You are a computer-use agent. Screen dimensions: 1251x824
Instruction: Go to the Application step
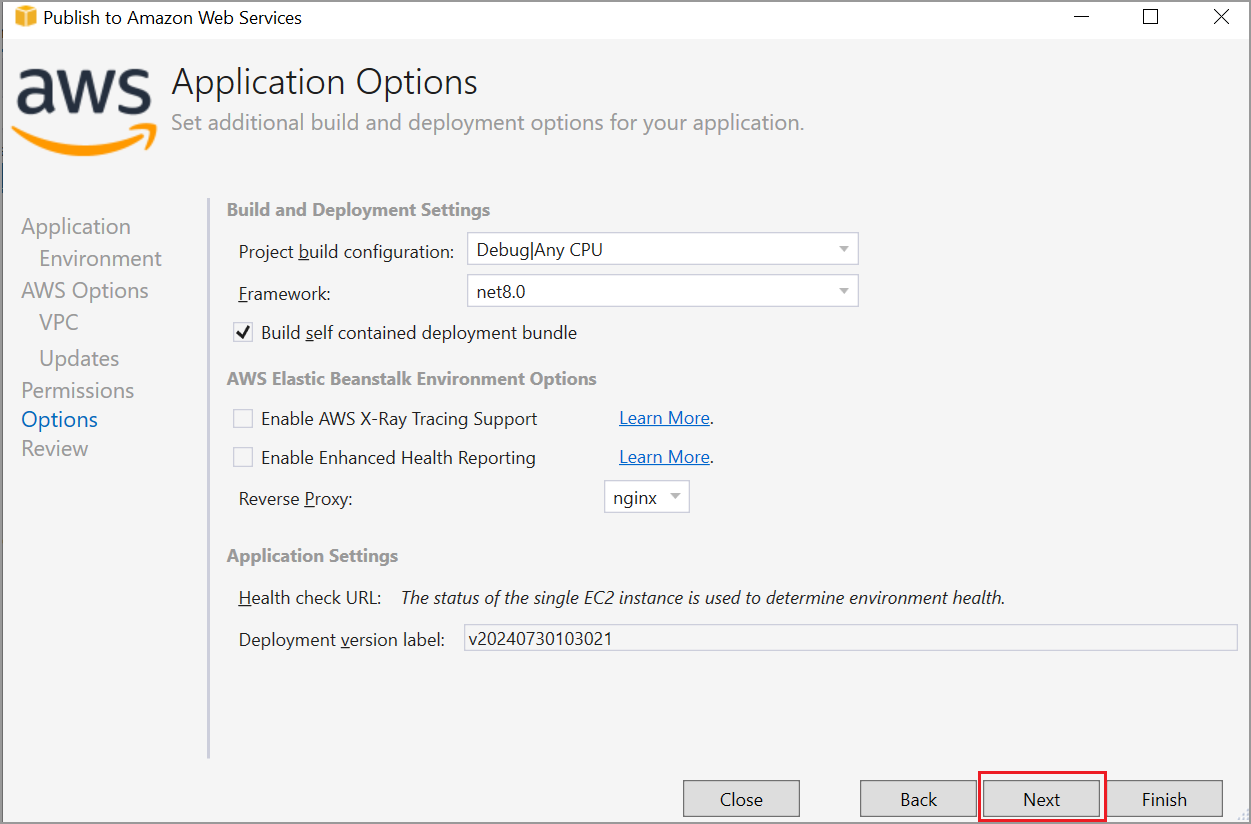[x=75, y=226]
